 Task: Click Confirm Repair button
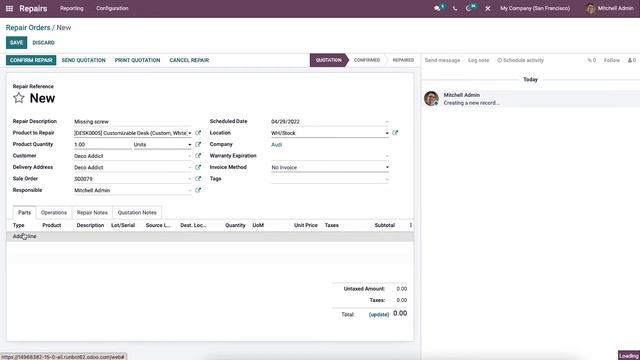[31, 60]
